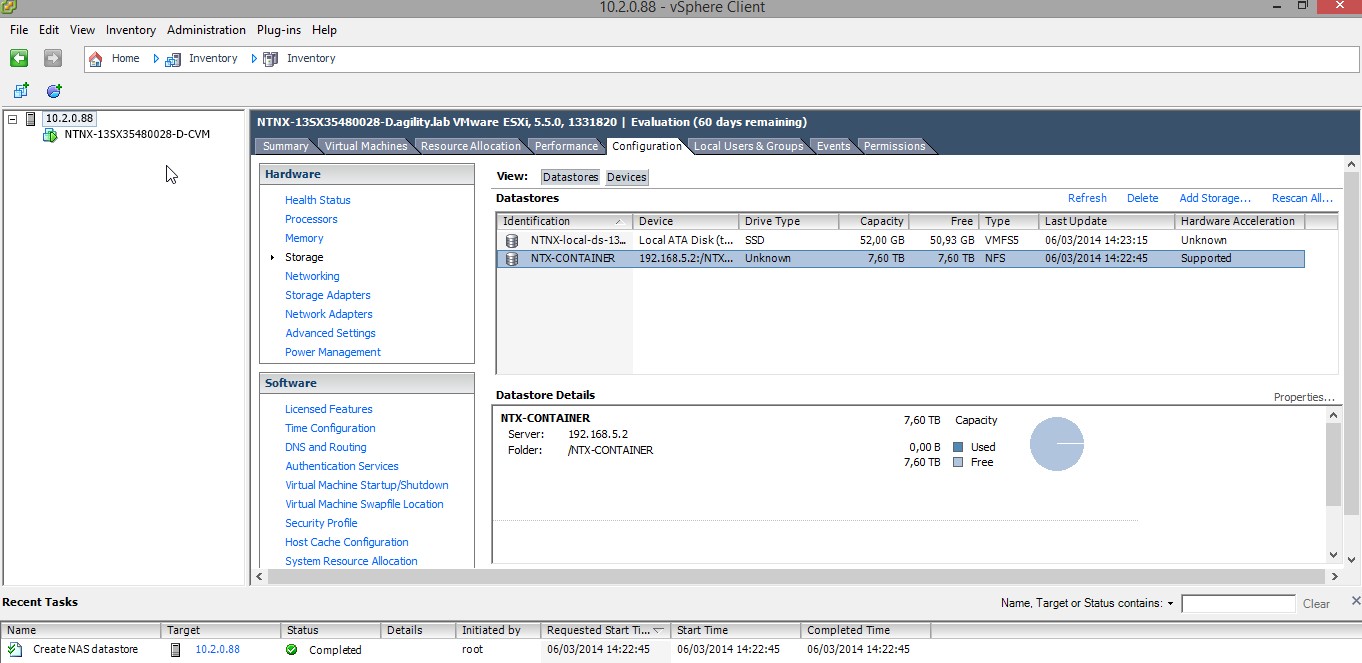
Task: Click the Create NAS datastore task icon
Action: point(15,650)
